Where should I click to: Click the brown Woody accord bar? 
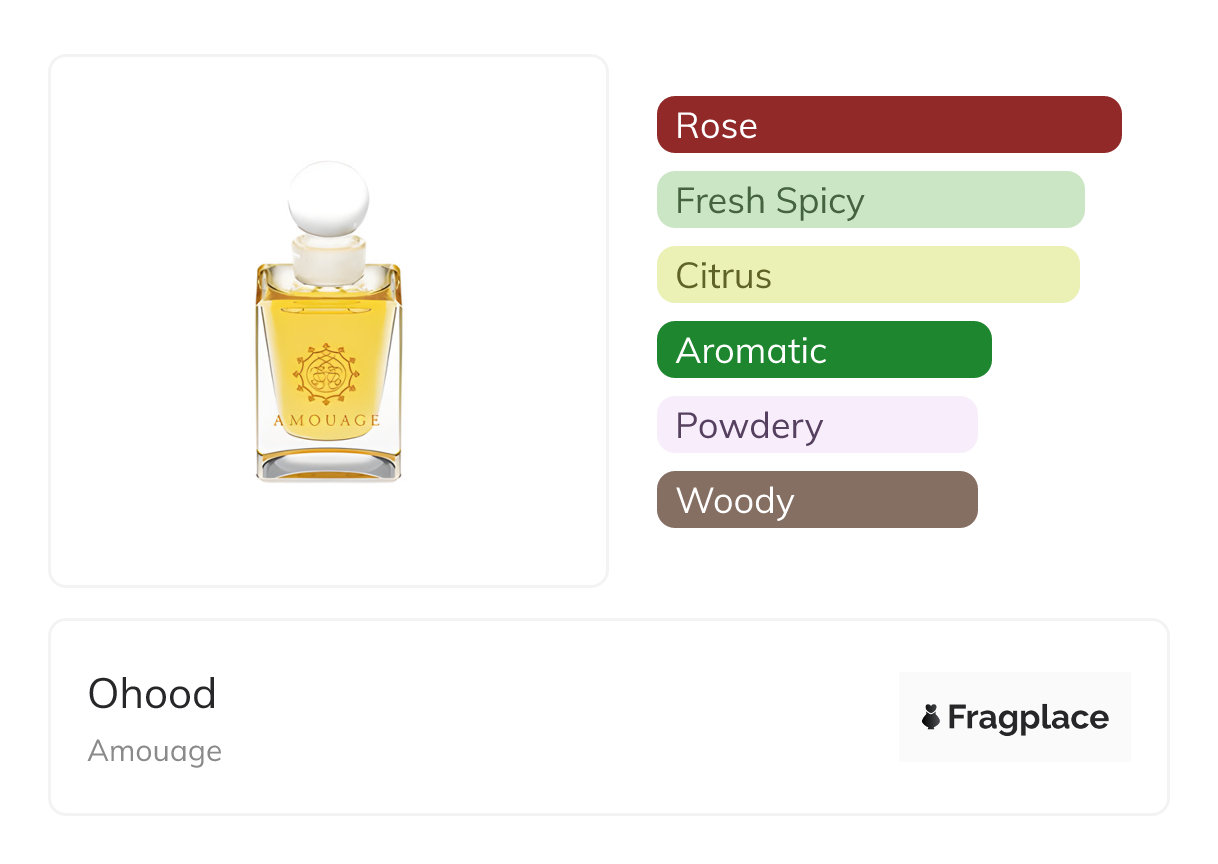click(x=816, y=500)
